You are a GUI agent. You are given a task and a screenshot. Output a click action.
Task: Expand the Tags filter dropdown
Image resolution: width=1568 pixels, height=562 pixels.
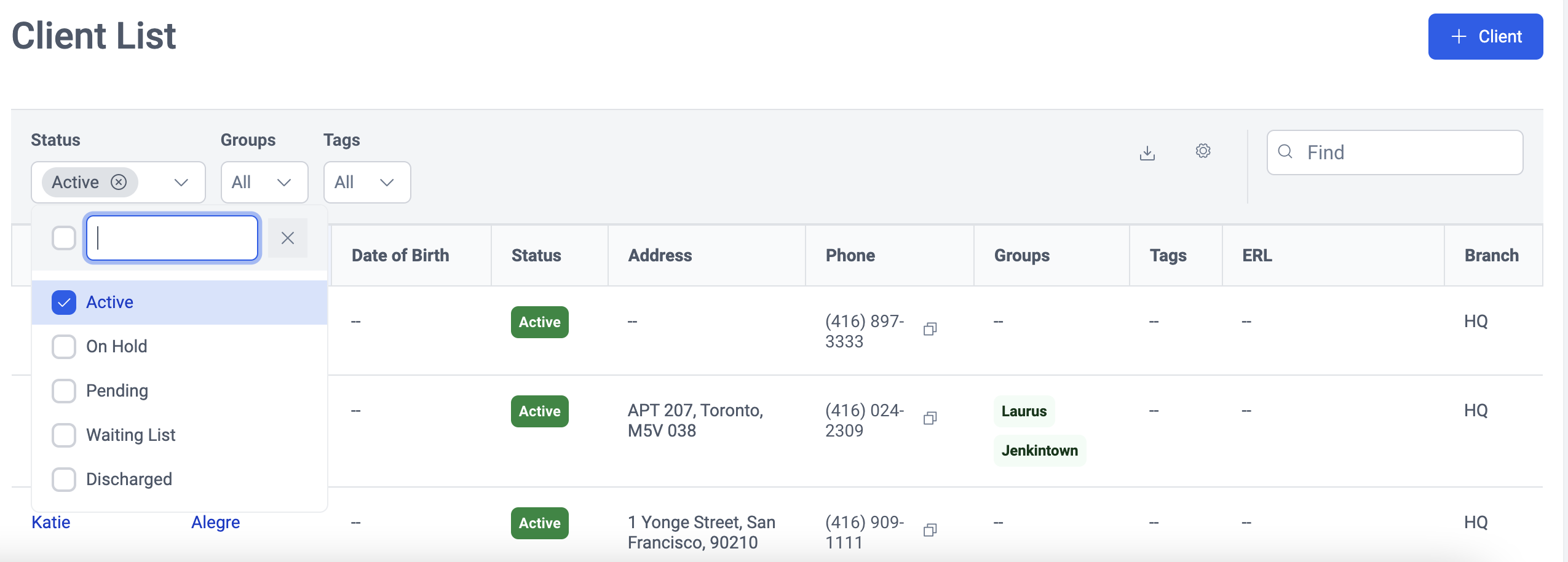tap(366, 183)
